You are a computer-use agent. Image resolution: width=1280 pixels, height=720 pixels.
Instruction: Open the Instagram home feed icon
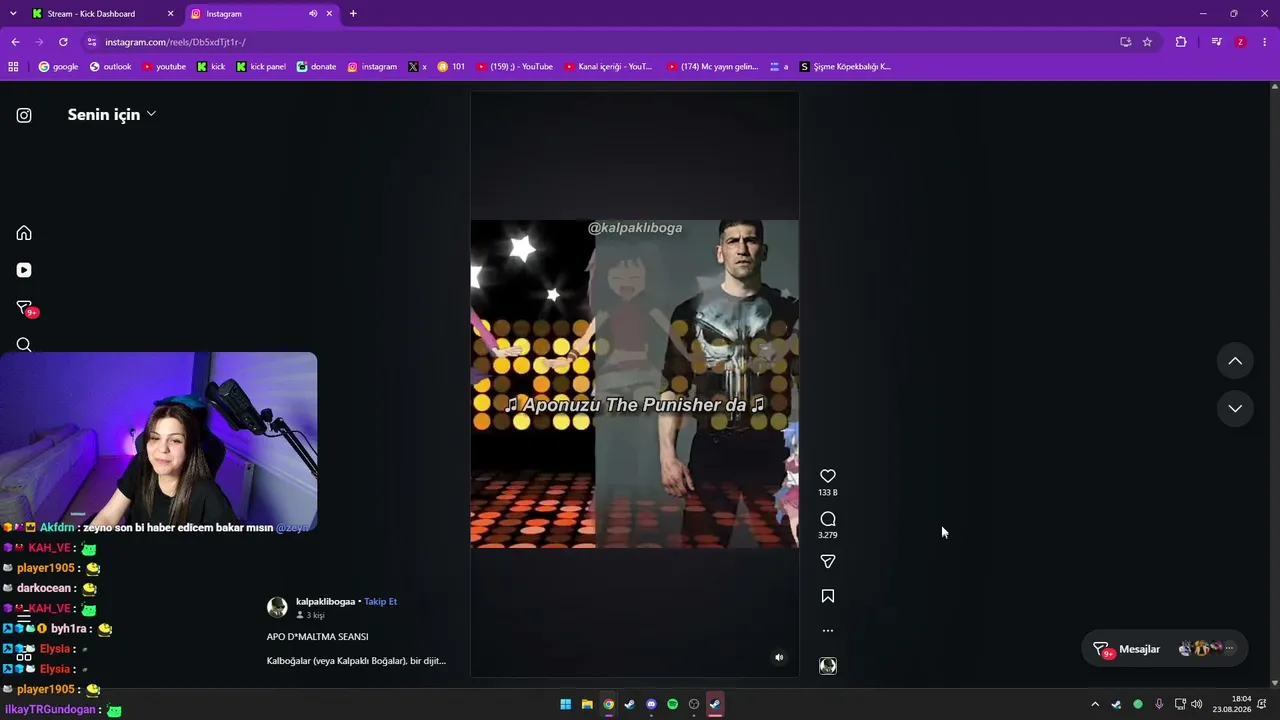tap(24, 233)
